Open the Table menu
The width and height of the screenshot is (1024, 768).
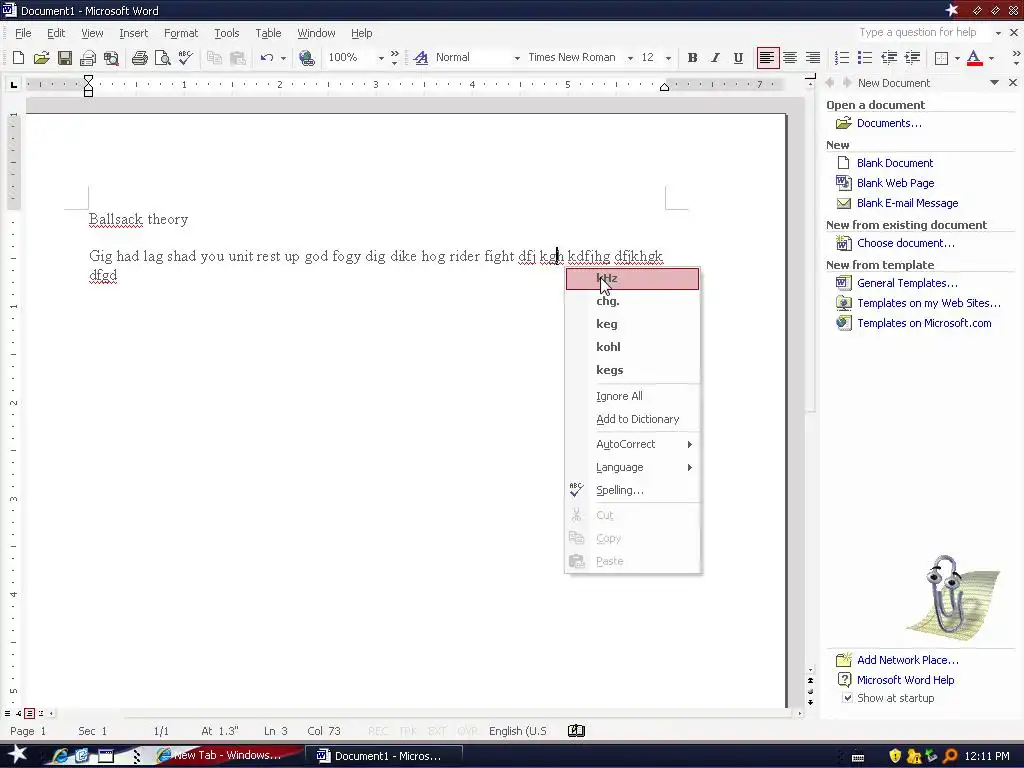point(268,33)
